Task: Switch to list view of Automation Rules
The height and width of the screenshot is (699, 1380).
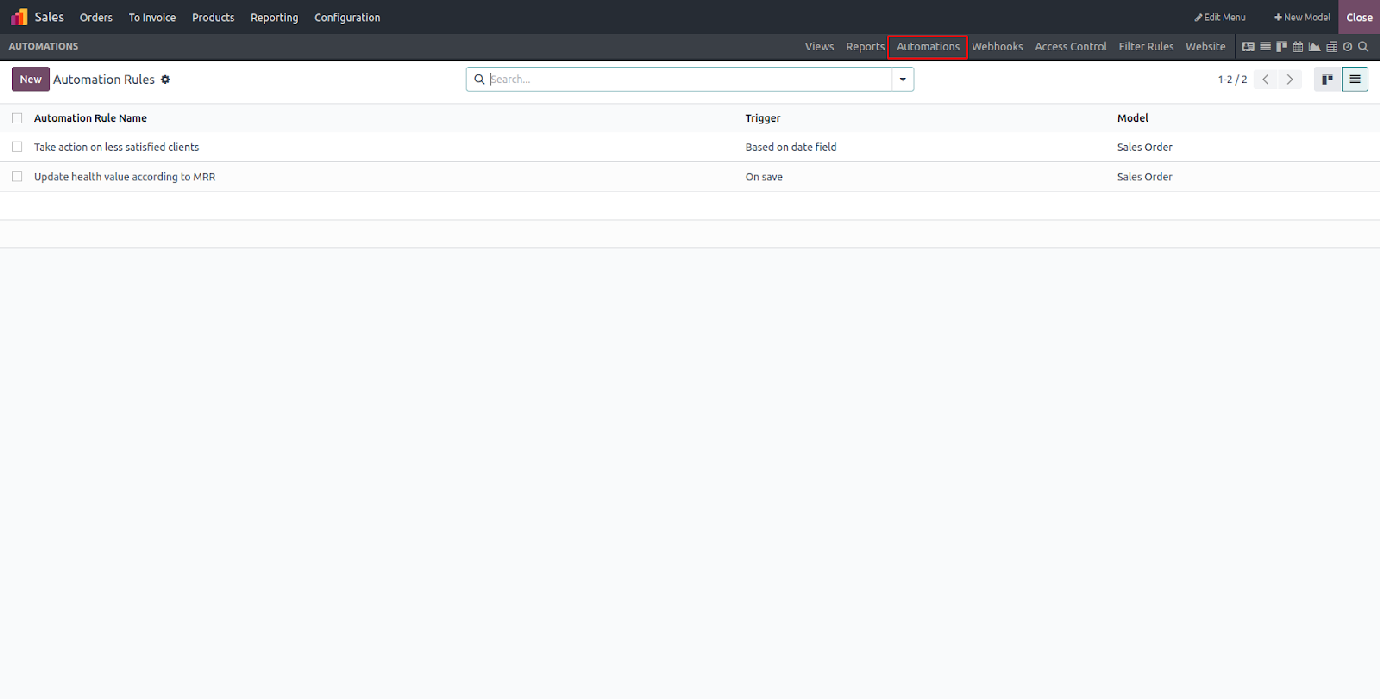Action: tap(1355, 79)
